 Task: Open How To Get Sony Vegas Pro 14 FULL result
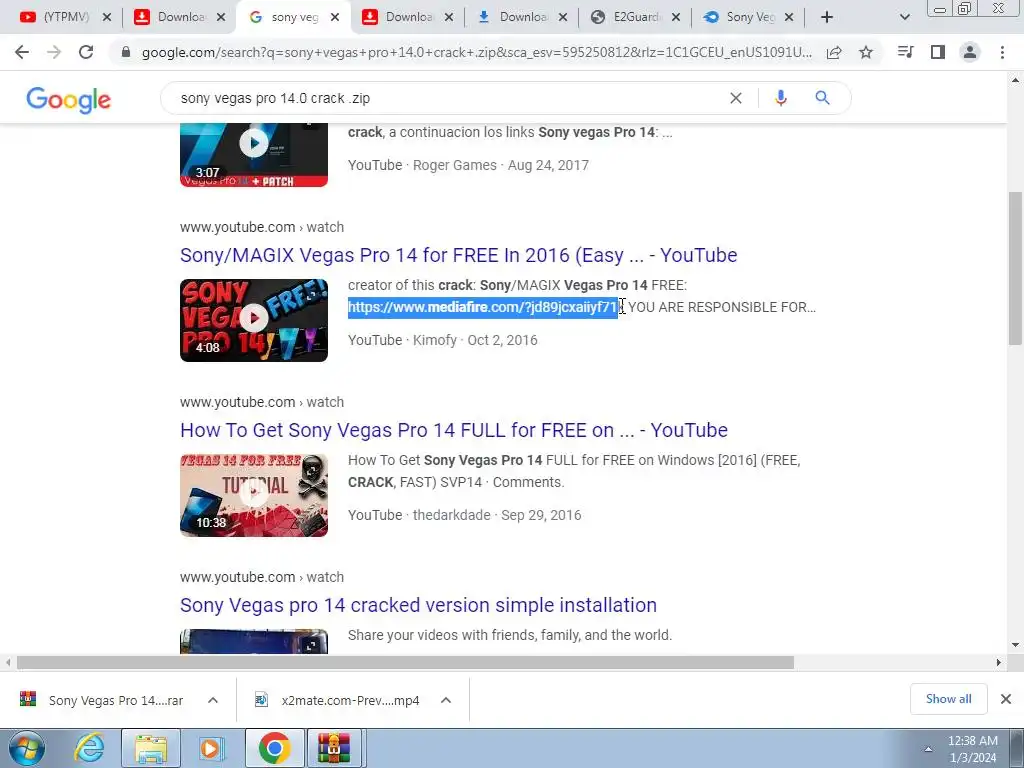[x=454, y=430]
